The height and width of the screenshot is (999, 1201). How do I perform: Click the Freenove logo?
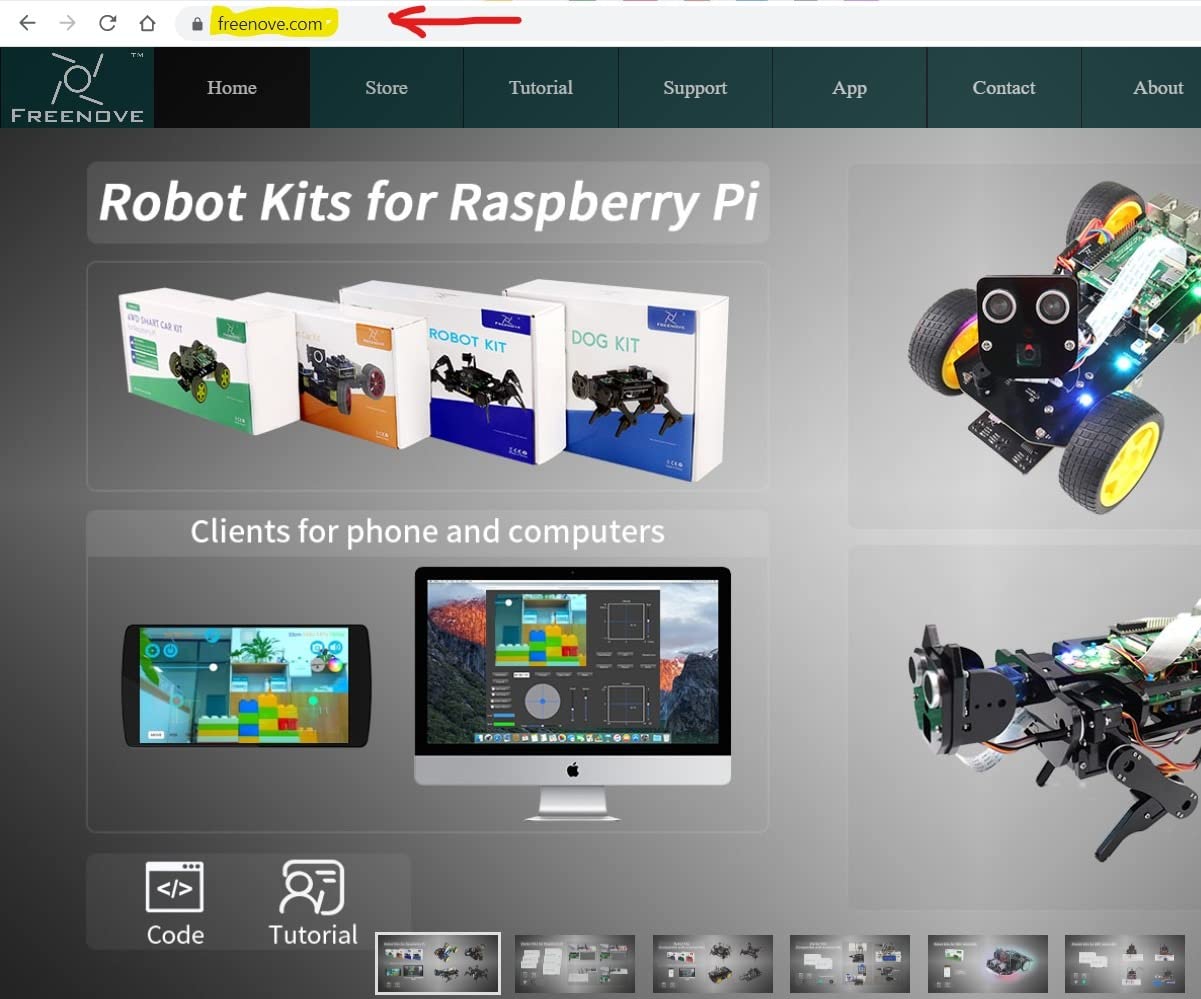point(77,88)
